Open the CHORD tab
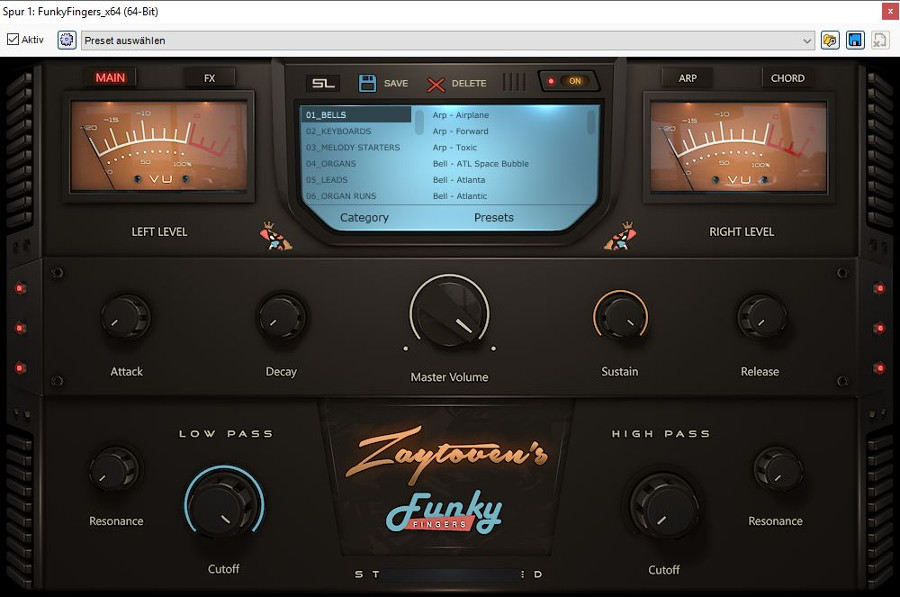Viewport: 900px width, 597px height. coord(788,78)
